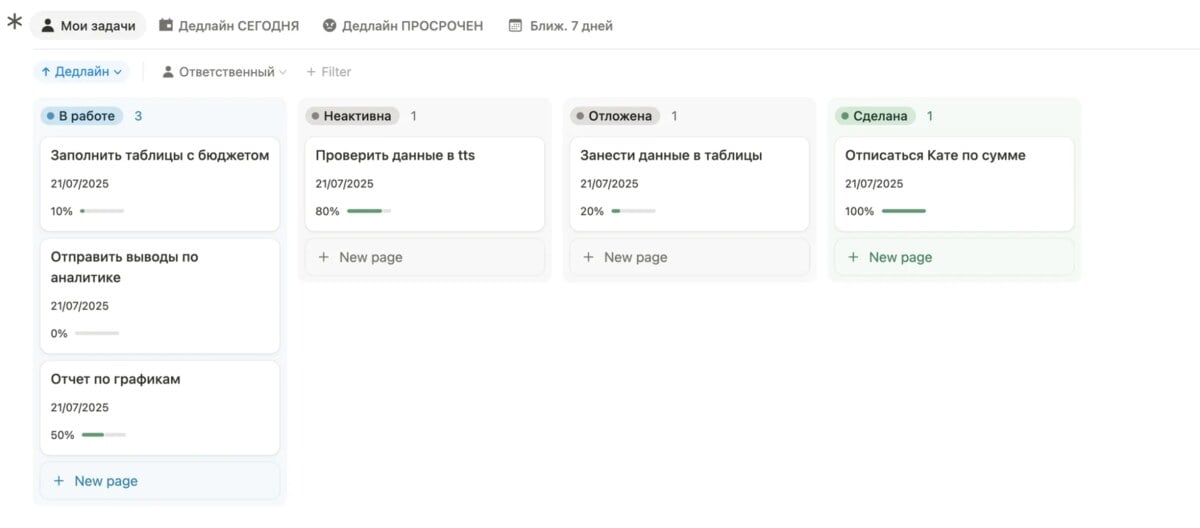This screenshot has width=1200, height=528.
Task: Click the В работе status label
Action: [82, 116]
